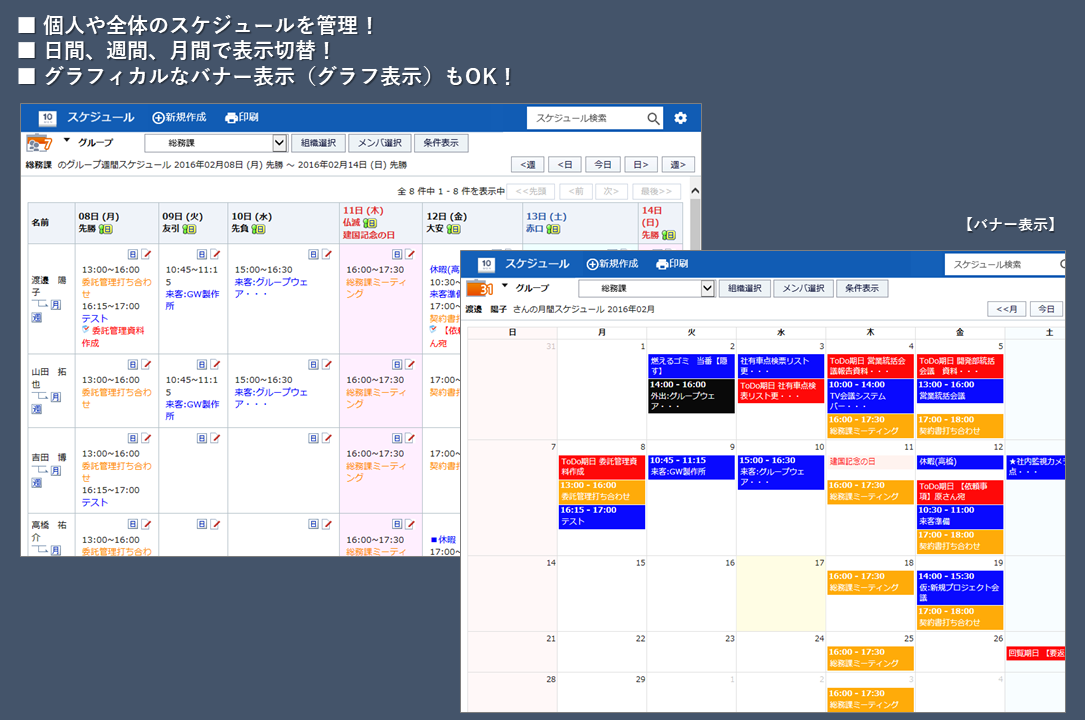Open the テスト event link for 吉田
This screenshot has width=1085, height=720.
[x=95, y=503]
